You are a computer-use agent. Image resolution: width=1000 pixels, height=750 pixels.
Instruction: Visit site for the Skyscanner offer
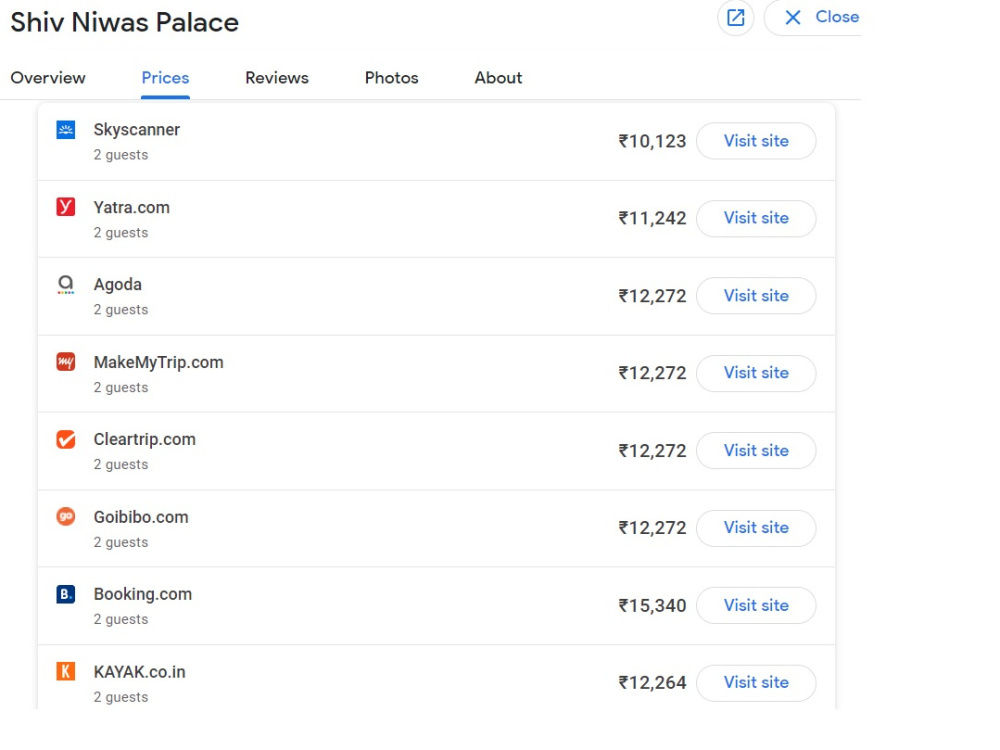click(x=756, y=141)
